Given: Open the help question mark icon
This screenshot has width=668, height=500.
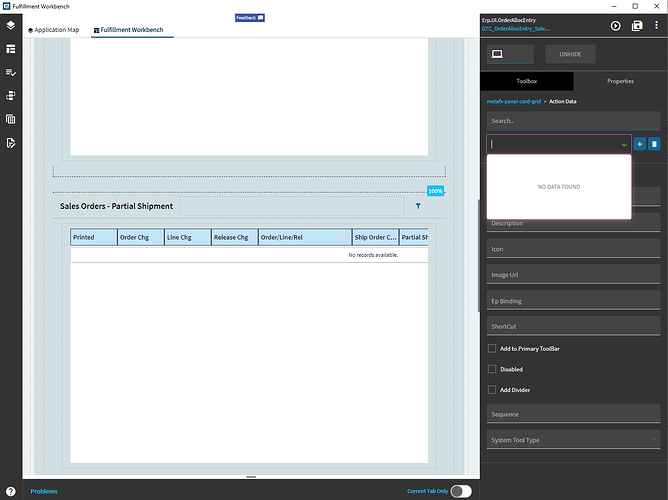Looking at the screenshot, I should 11,491.
